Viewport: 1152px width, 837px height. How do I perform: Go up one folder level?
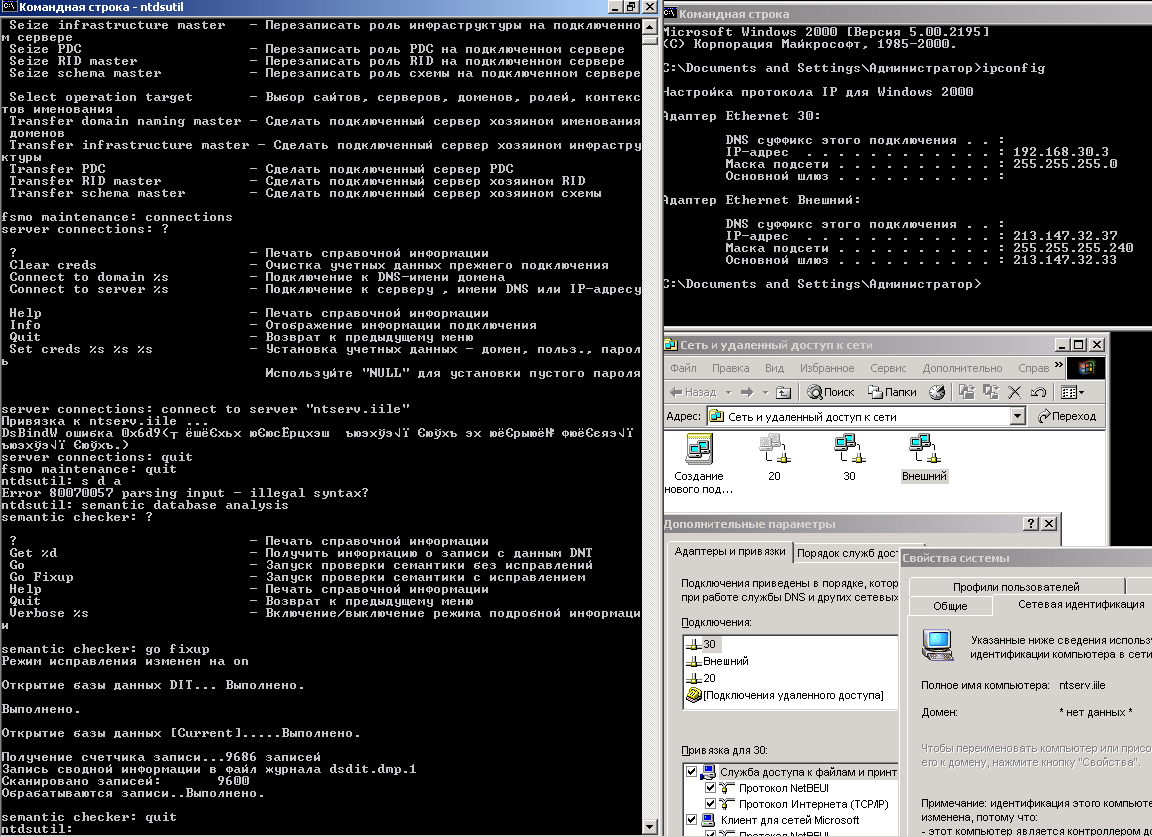[784, 392]
